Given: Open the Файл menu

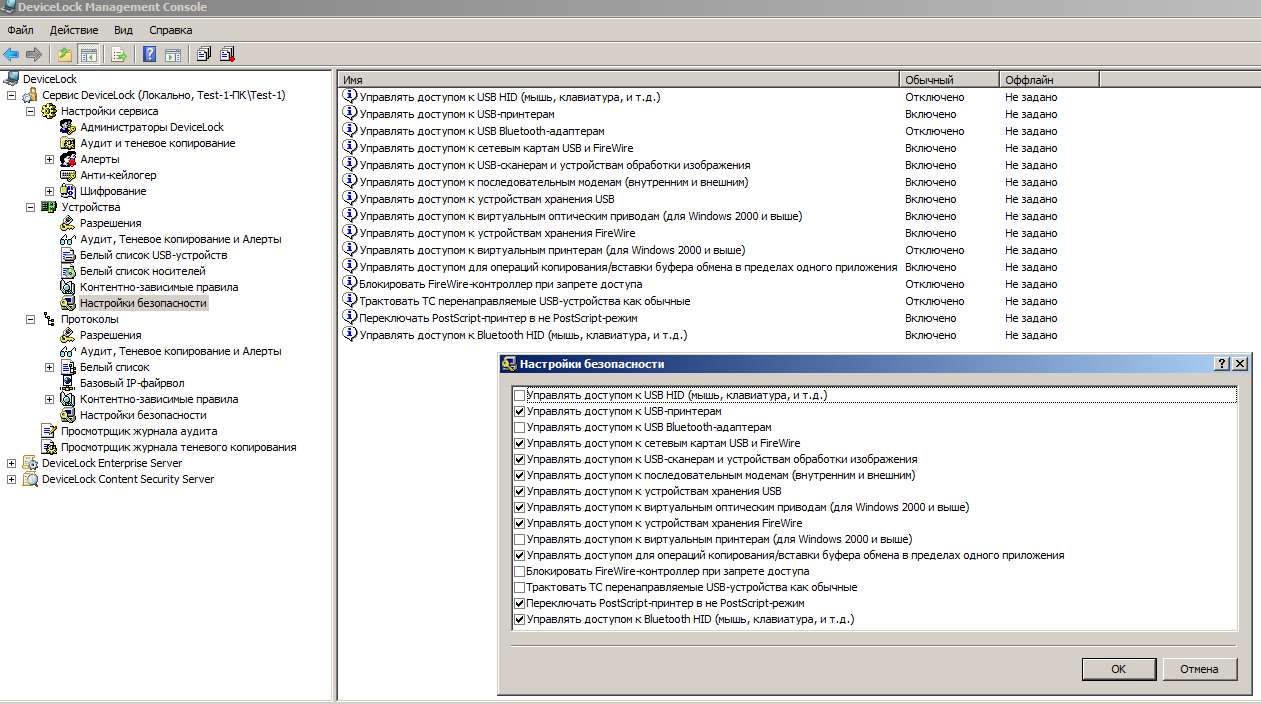Looking at the screenshot, I should tap(20, 31).
